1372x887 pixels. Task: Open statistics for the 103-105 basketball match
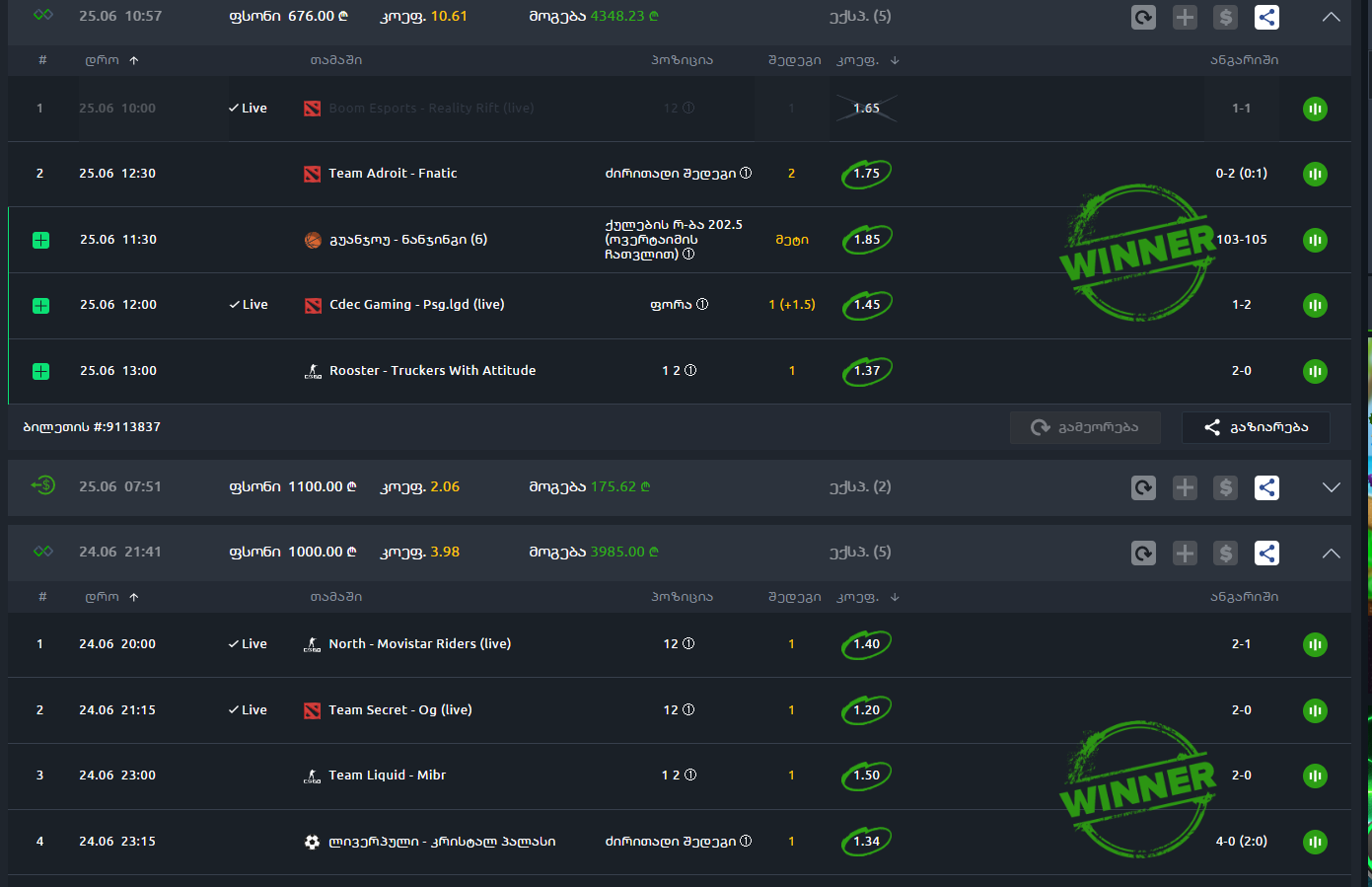[x=1315, y=240]
